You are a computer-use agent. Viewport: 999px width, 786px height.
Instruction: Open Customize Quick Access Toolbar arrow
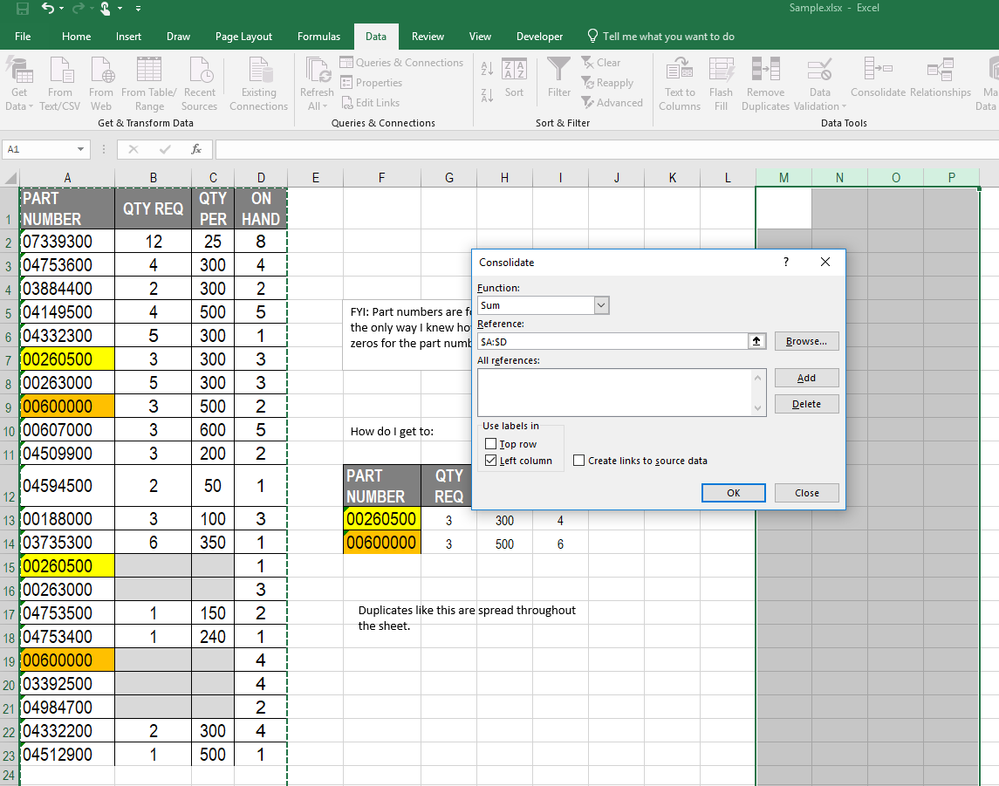coord(138,8)
